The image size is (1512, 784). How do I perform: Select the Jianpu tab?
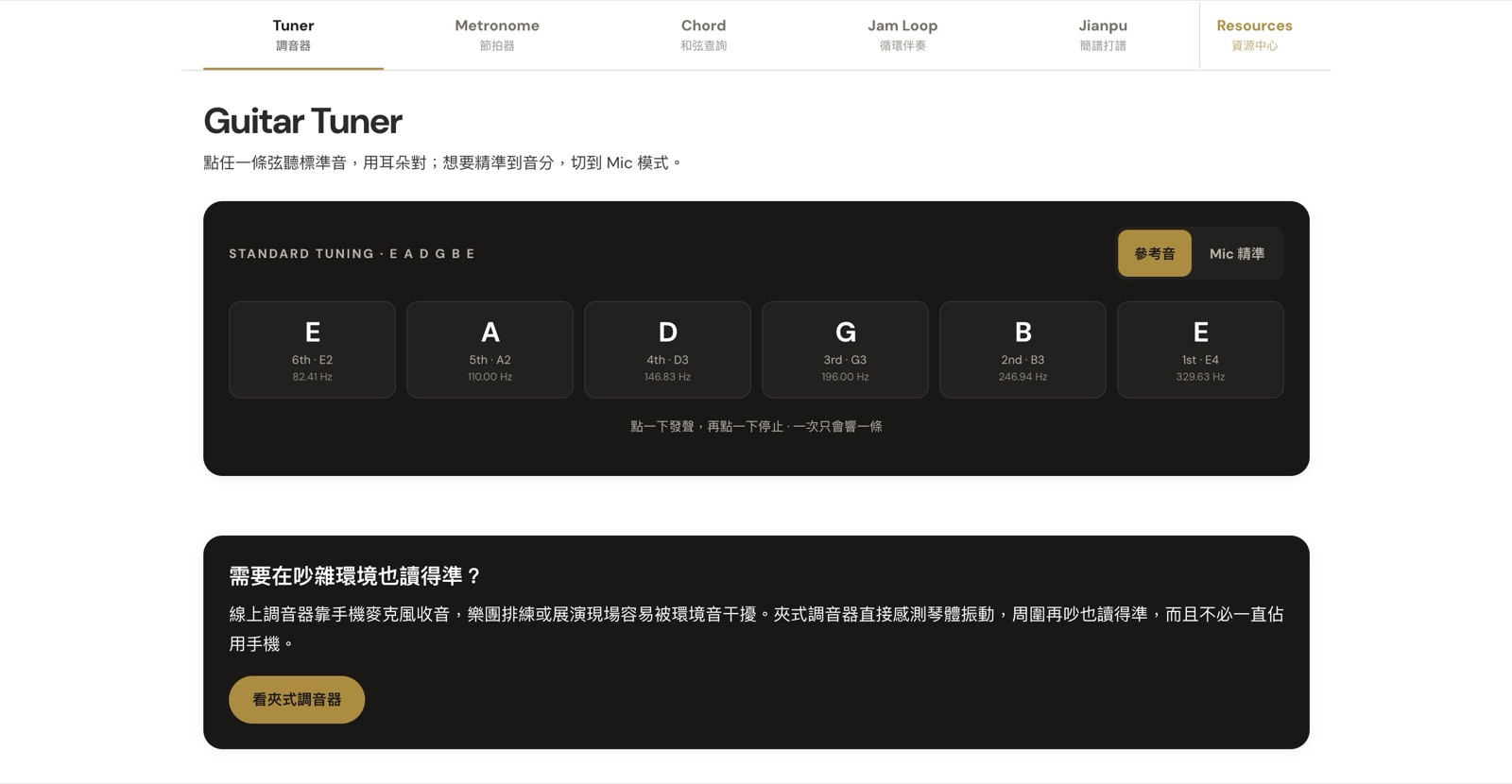pos(1103,35)
